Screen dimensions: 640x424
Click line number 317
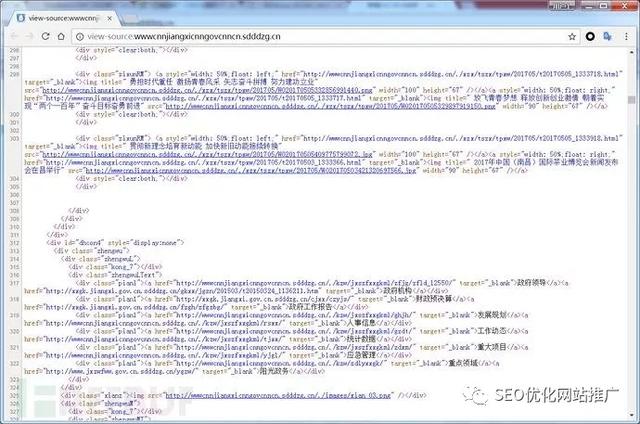coord(15,283)
